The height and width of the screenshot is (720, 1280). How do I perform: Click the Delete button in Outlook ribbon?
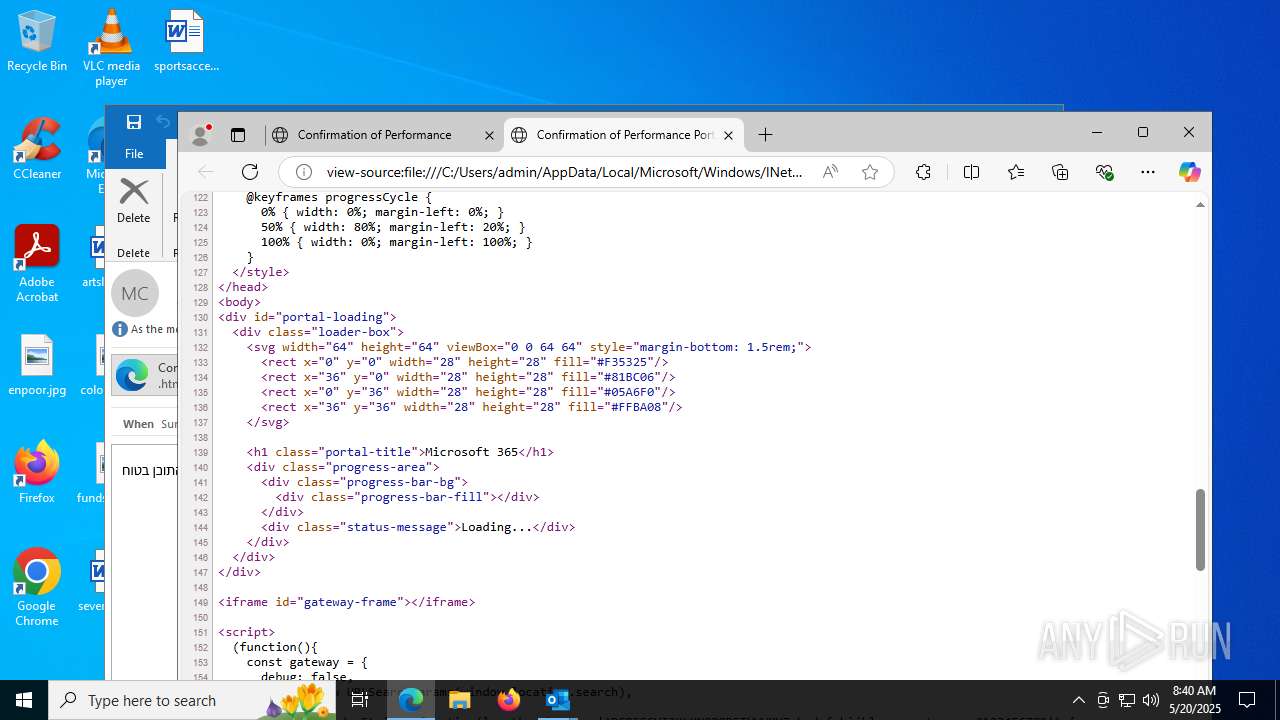point(134,201)
